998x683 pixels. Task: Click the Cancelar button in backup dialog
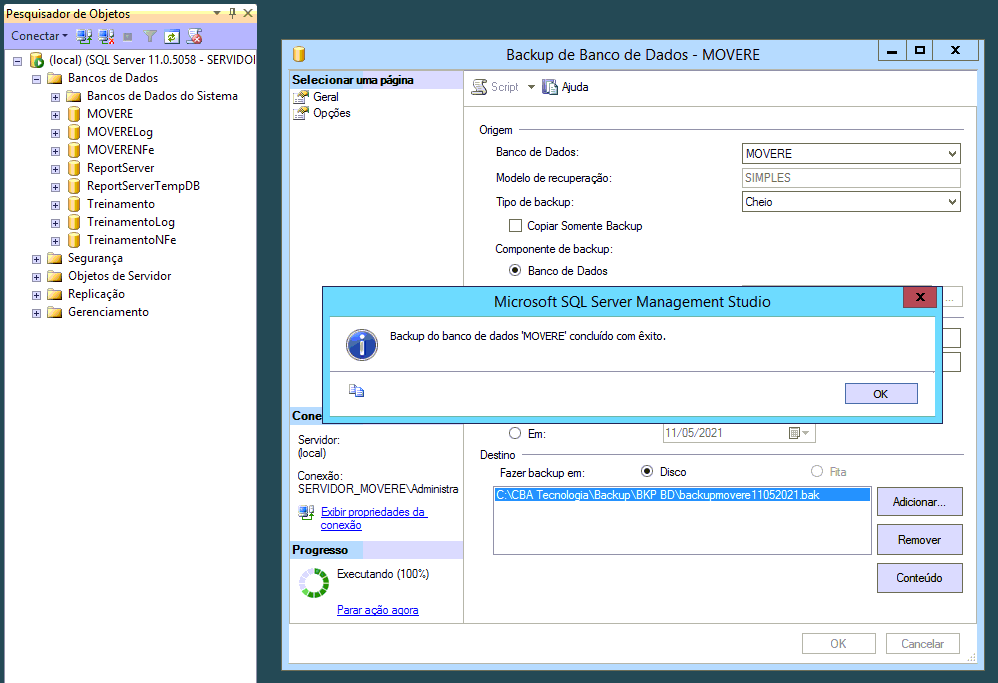coord(922,644)
